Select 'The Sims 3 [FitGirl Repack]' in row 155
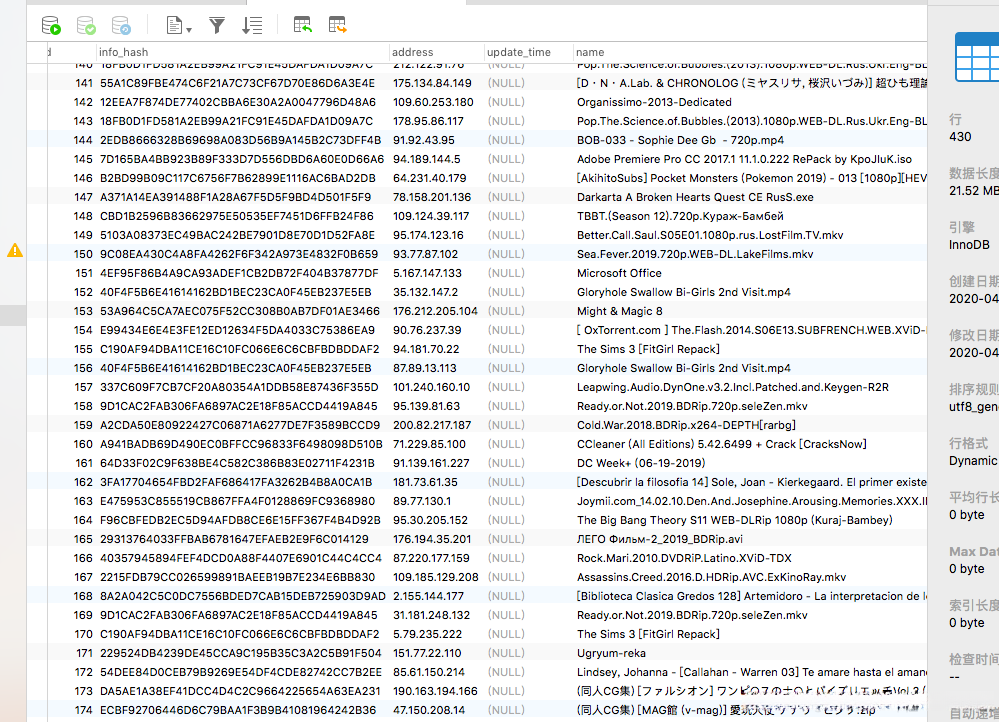This screenshot has width=999, height=722. point(648,349)
